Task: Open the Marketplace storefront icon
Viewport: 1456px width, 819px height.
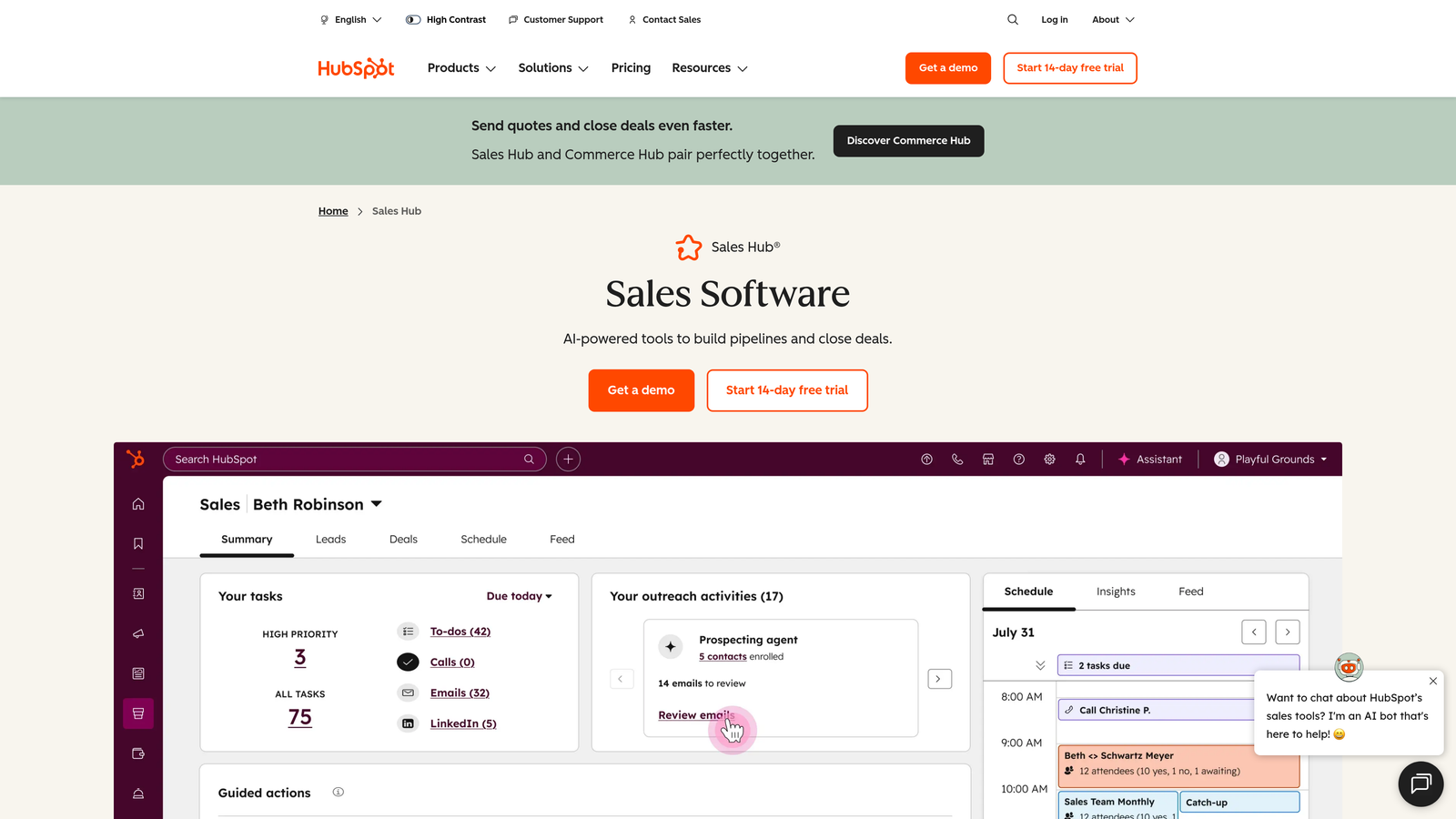Action: coord(988,459)
